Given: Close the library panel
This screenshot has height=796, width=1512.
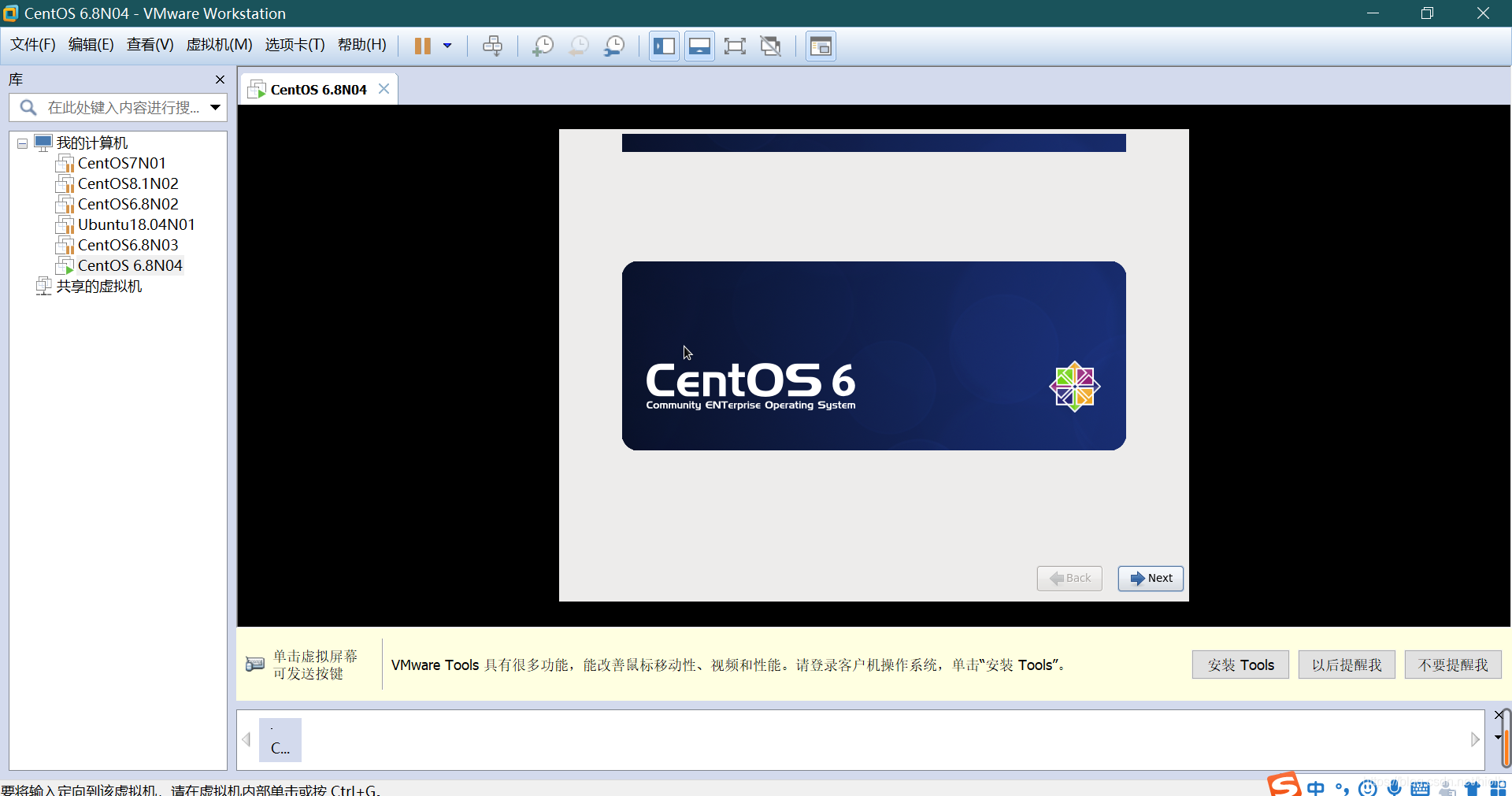Looking at the screenshot, I should click(x=220, y=80).
